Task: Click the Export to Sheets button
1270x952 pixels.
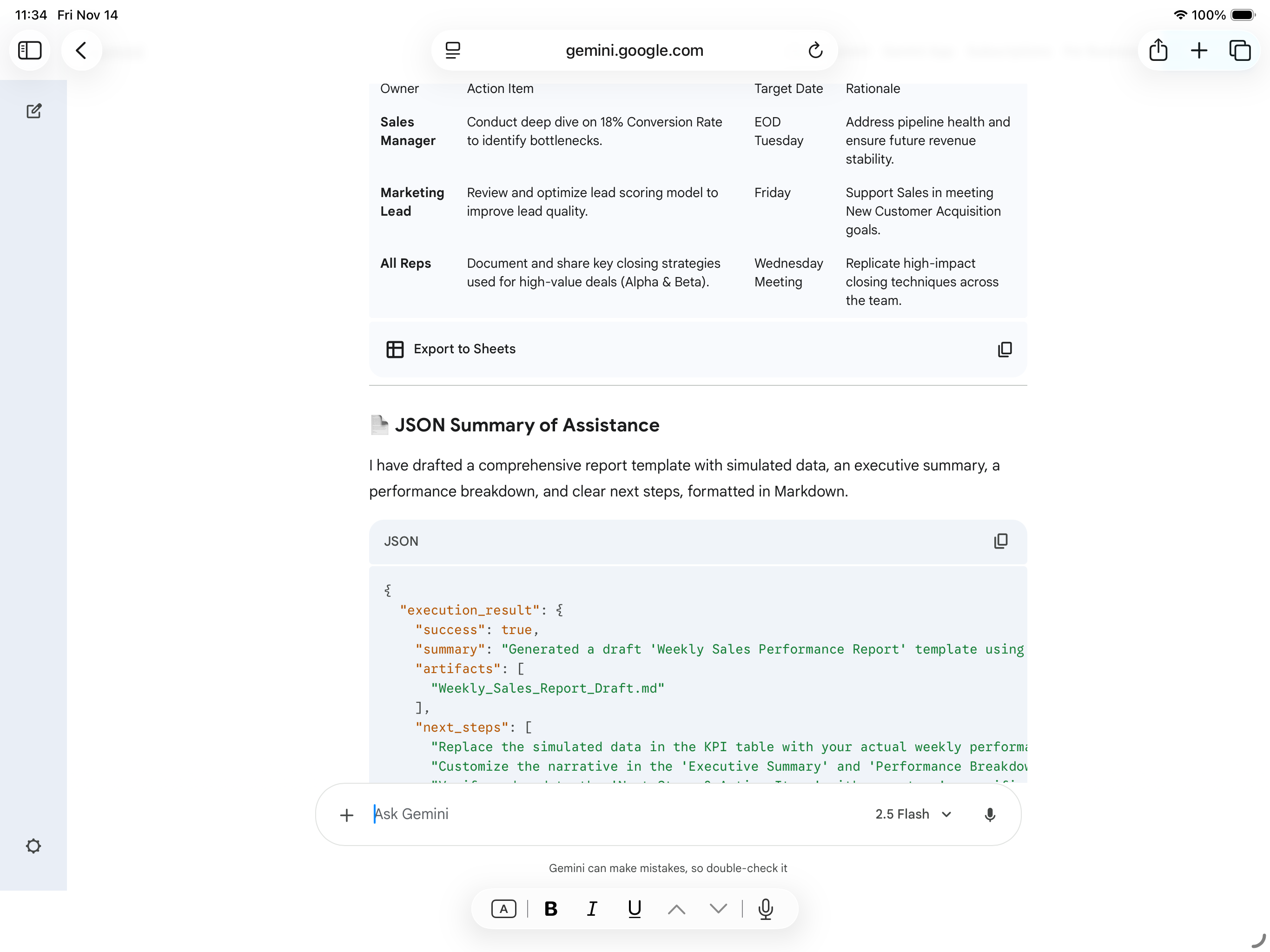Action: [x=465, y=349]
